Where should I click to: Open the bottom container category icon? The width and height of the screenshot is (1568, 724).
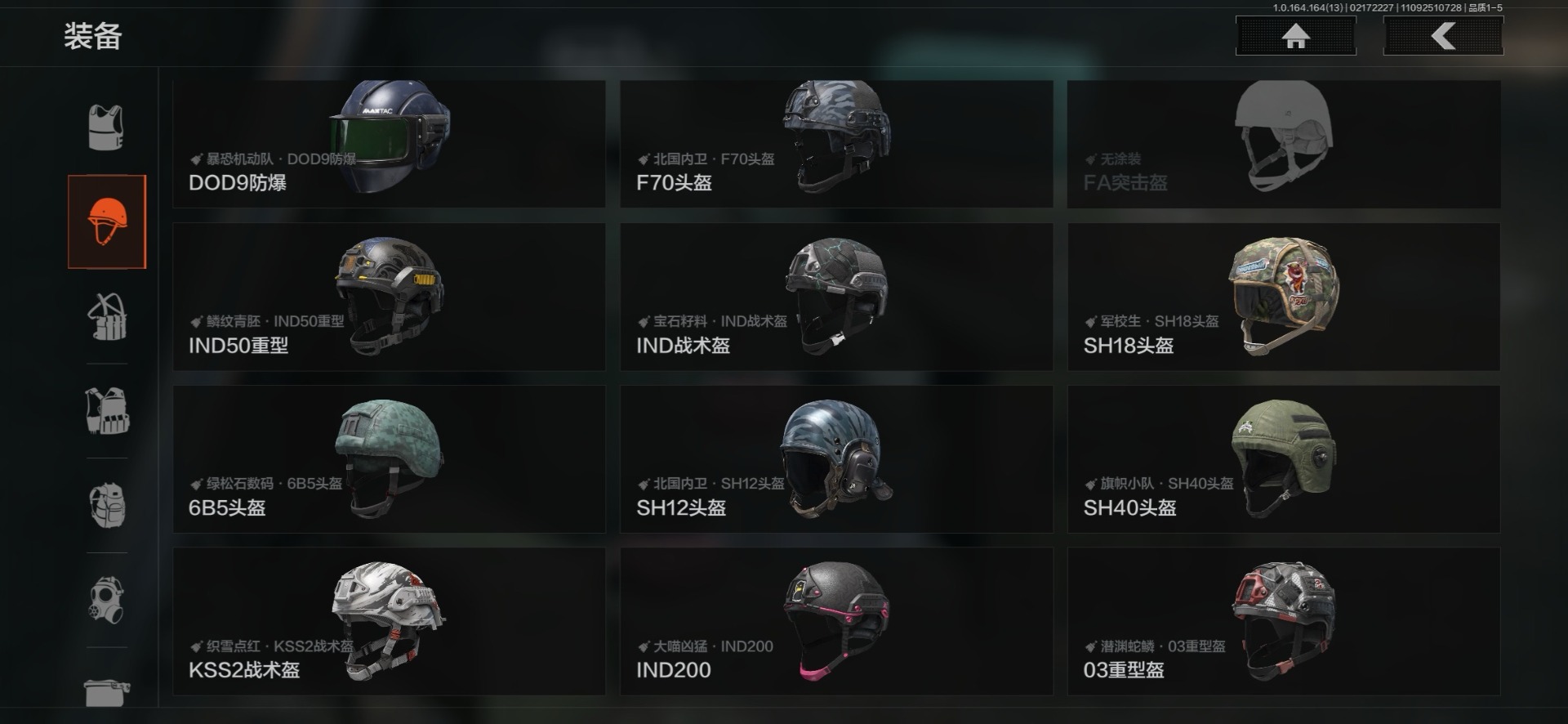point(107,692)
